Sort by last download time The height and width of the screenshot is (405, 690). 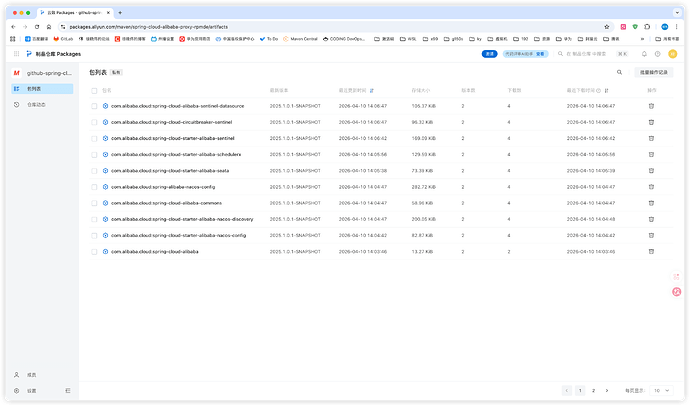tap(606, 91)
